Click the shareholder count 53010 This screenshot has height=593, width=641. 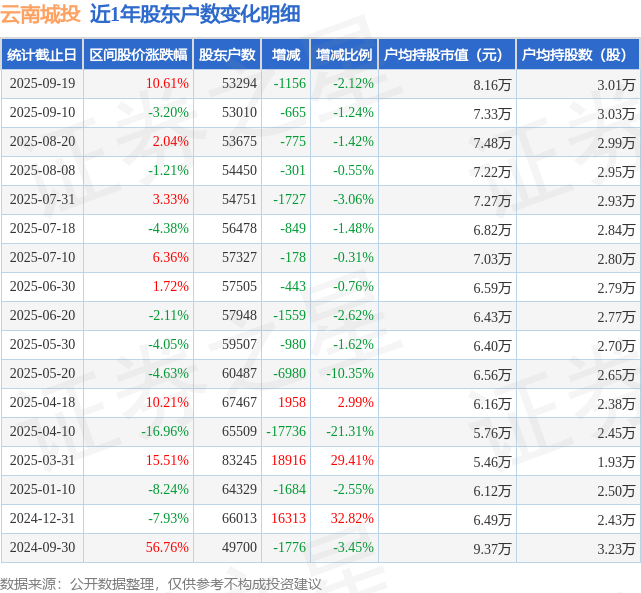(240, 112)
